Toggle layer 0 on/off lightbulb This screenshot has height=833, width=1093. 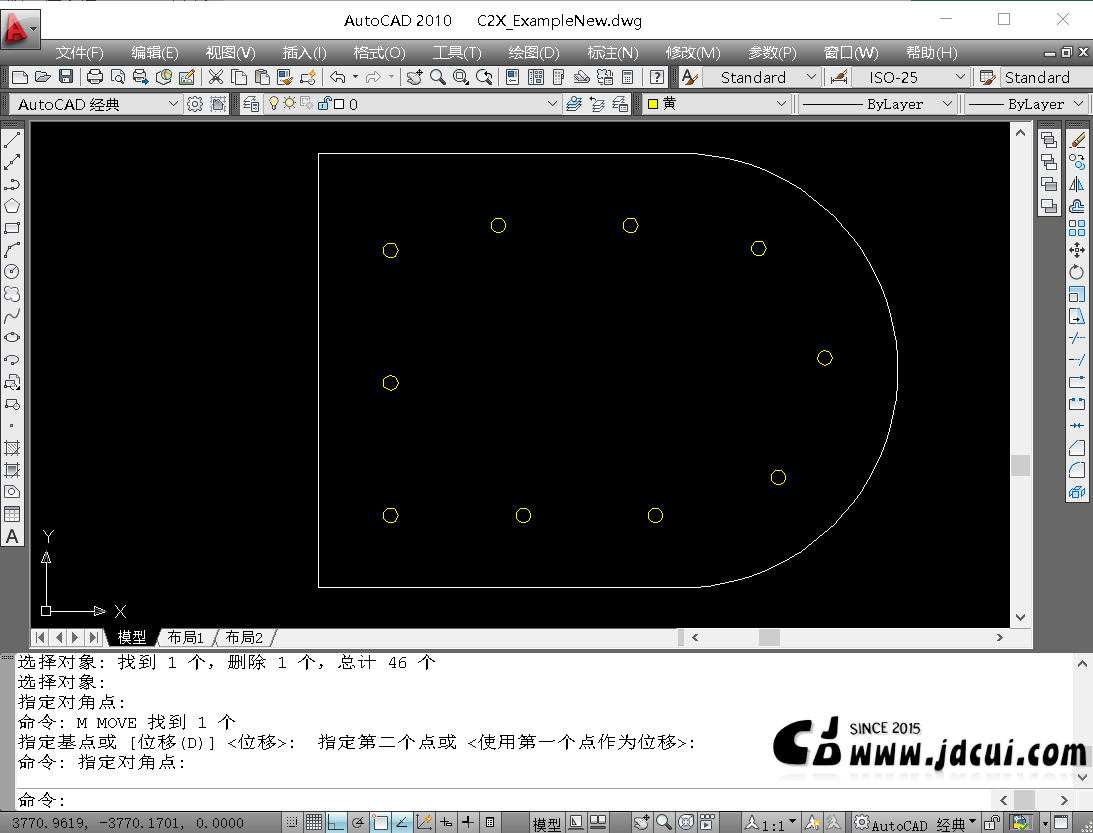click(x=274, y=103)
